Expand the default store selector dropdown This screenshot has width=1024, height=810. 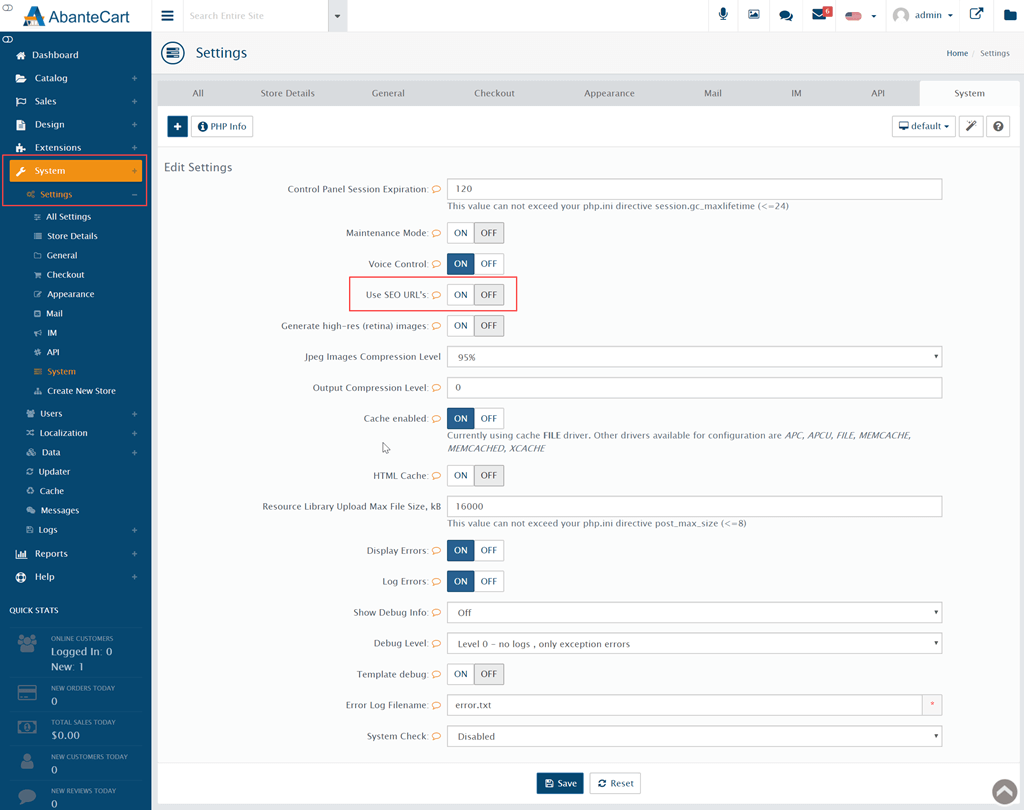pos(923,127)
